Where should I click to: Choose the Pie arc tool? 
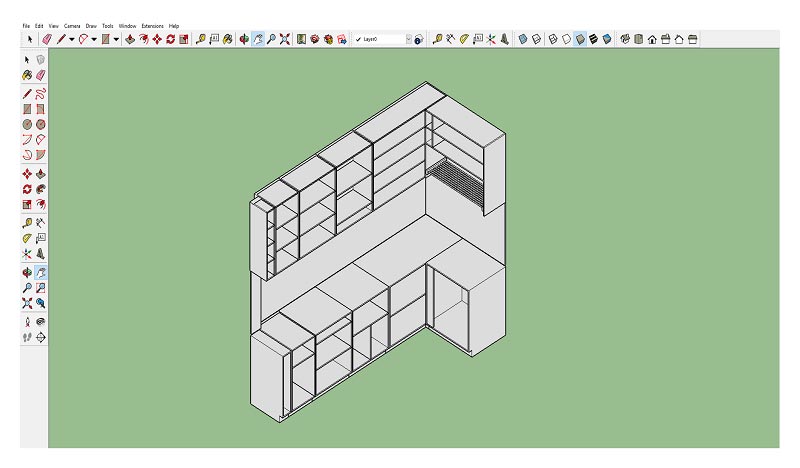pos(40,155)
